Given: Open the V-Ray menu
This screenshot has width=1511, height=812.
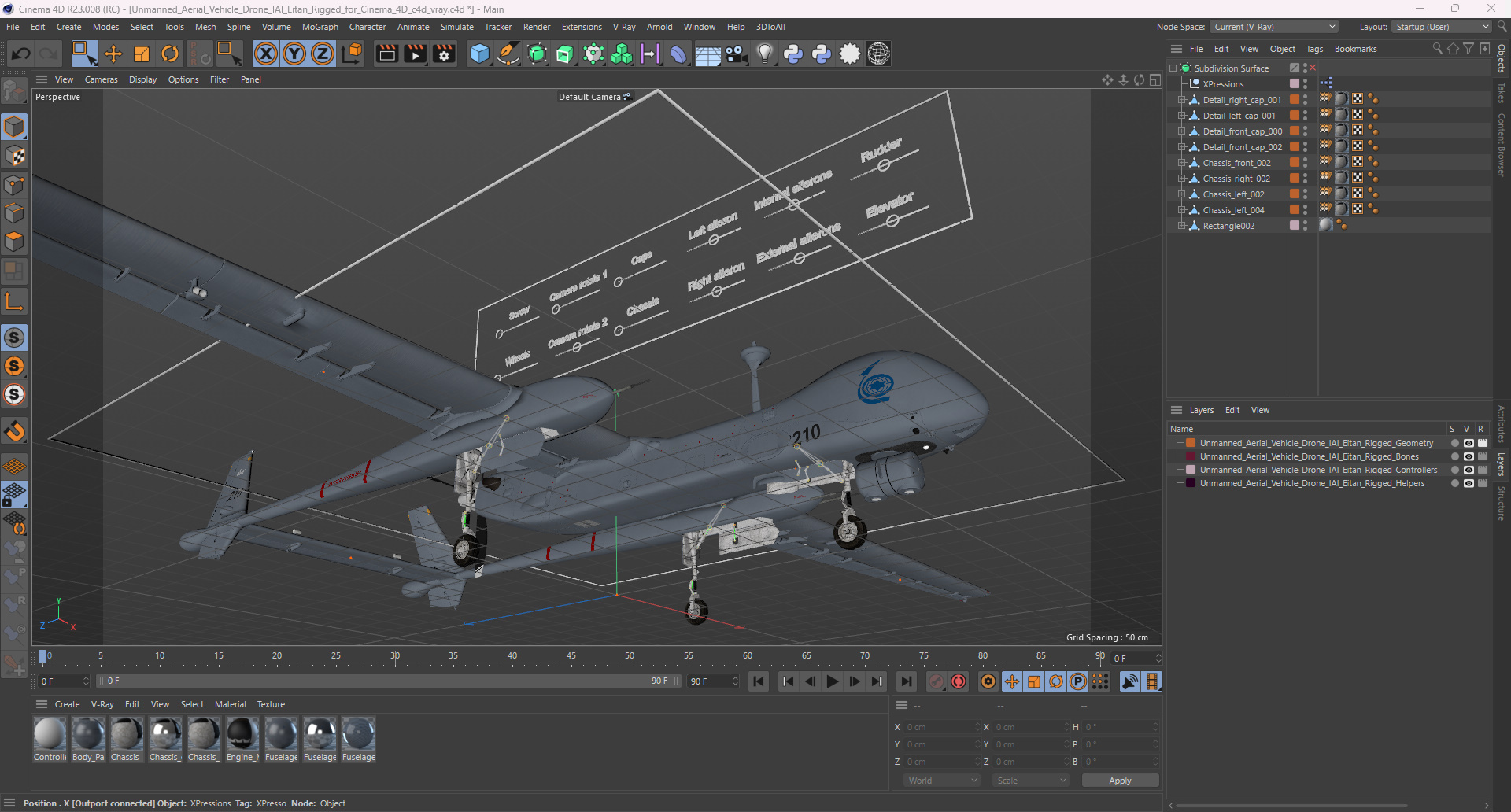Looking at the screenshot, I should pos(624,27).
